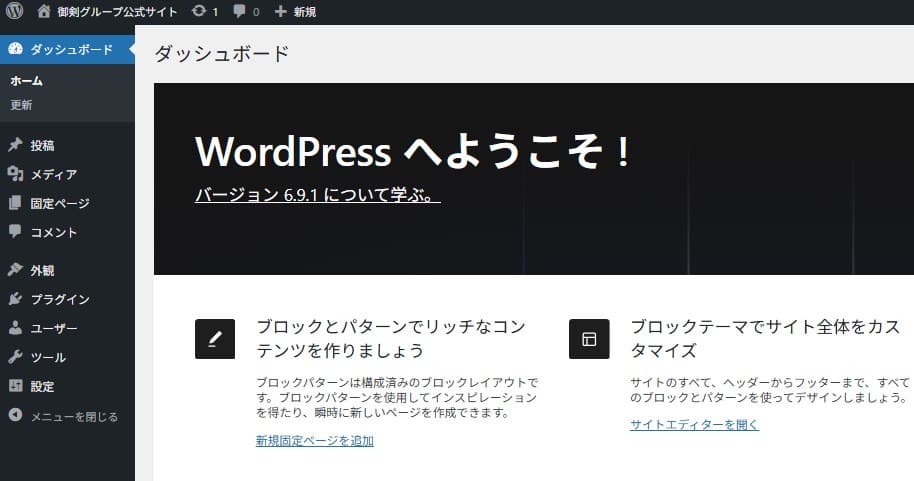Click the 投稿 pushpin icon

point(15,145)
